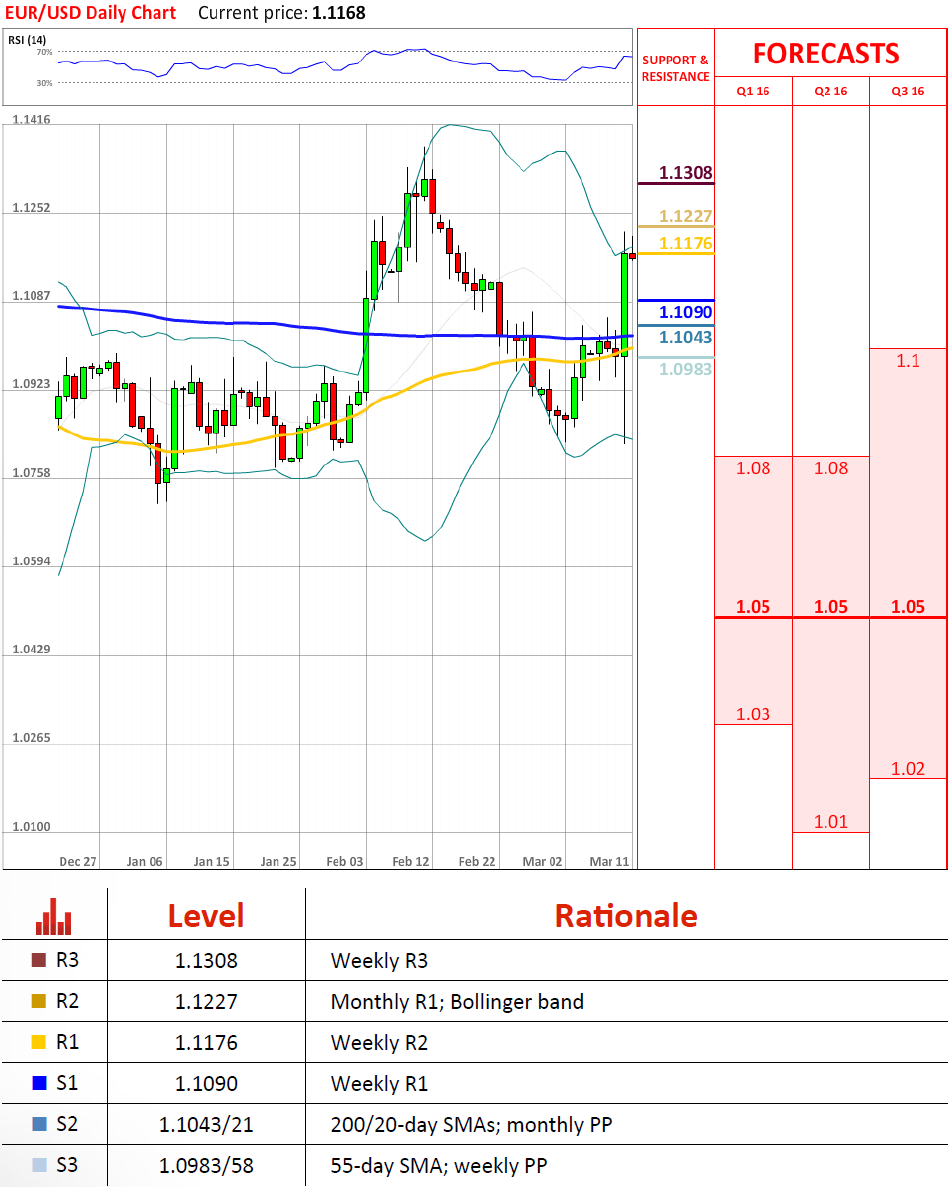Click the 1.1090 cell in Level column
This screenshot has height=1187, width=951.
[x=206, y=1083]
